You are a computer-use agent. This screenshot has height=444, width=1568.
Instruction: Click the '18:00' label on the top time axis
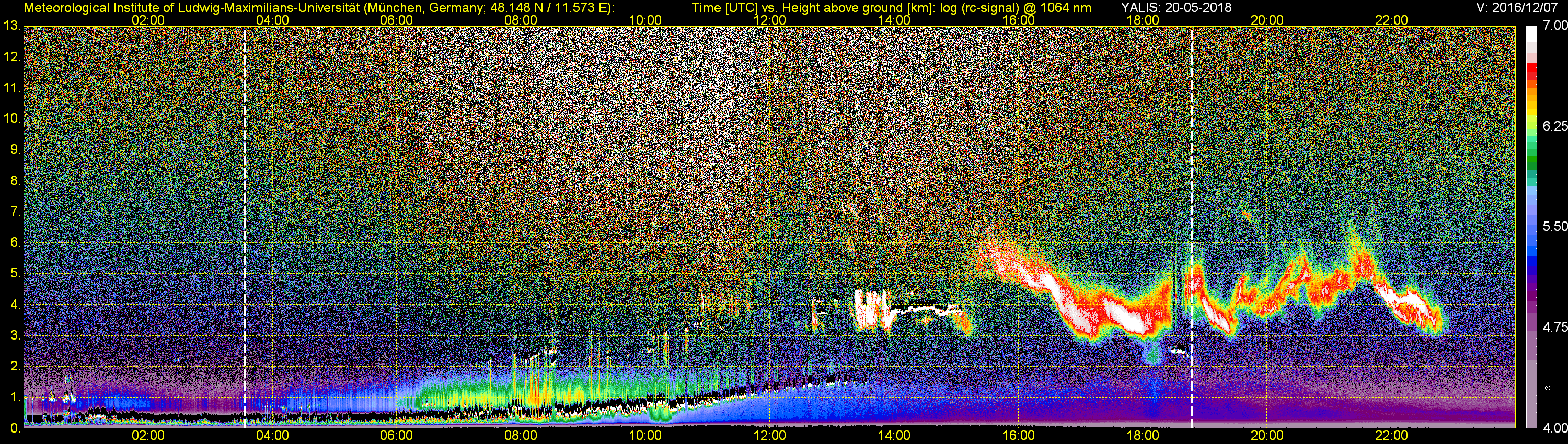(1143, 20)
